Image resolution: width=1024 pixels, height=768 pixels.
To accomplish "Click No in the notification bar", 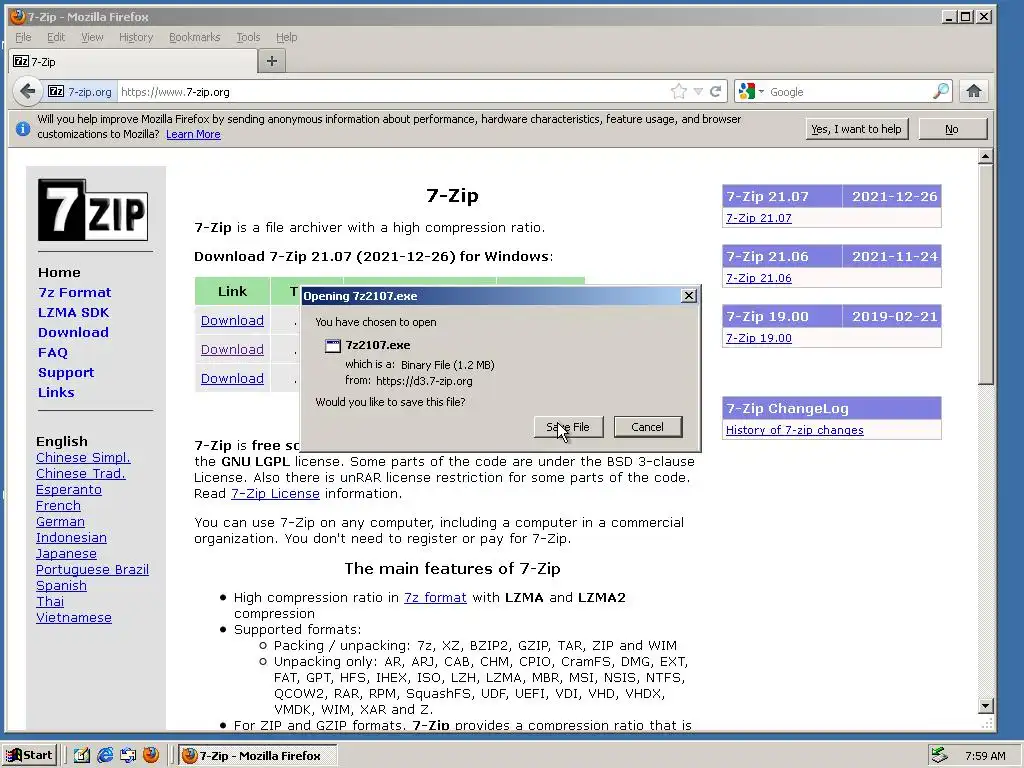I will pos(952,129).
